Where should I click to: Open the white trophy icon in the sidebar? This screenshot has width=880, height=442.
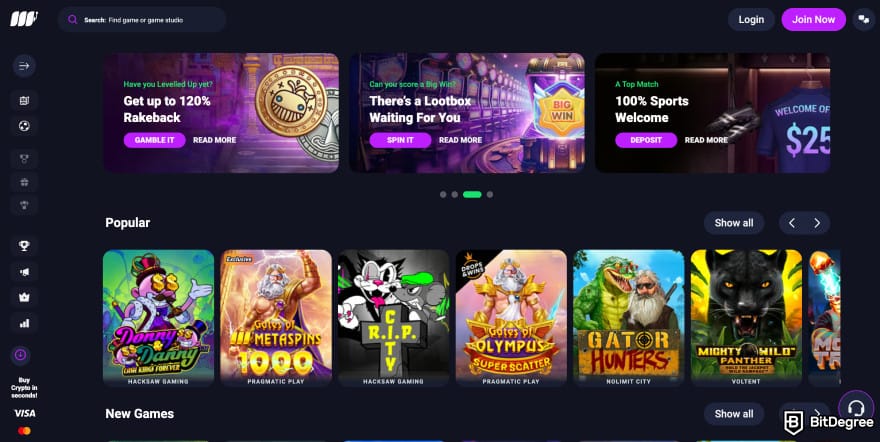[x=24, y=246]
